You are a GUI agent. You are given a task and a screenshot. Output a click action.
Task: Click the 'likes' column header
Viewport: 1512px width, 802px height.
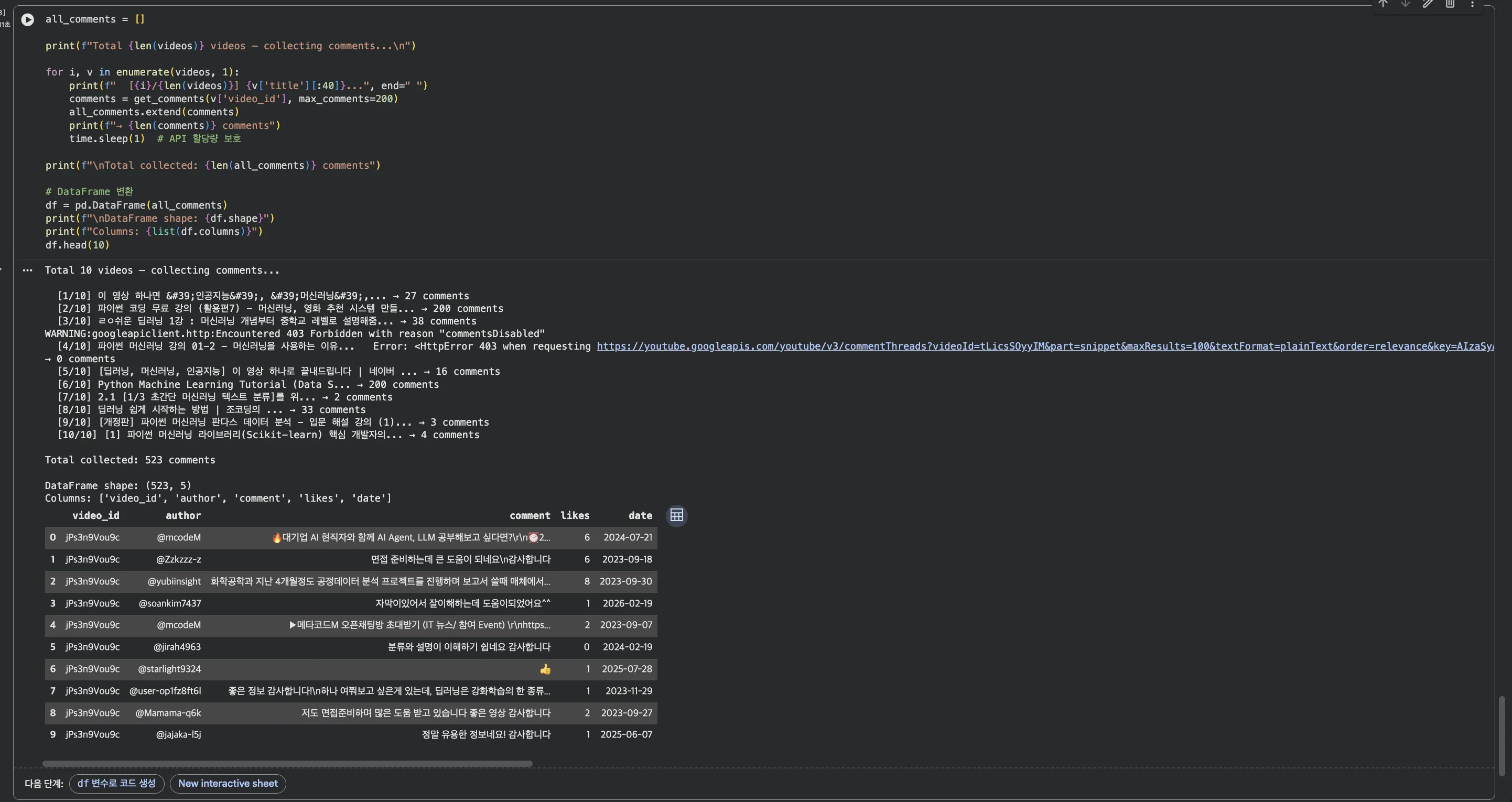pos(575,515)
